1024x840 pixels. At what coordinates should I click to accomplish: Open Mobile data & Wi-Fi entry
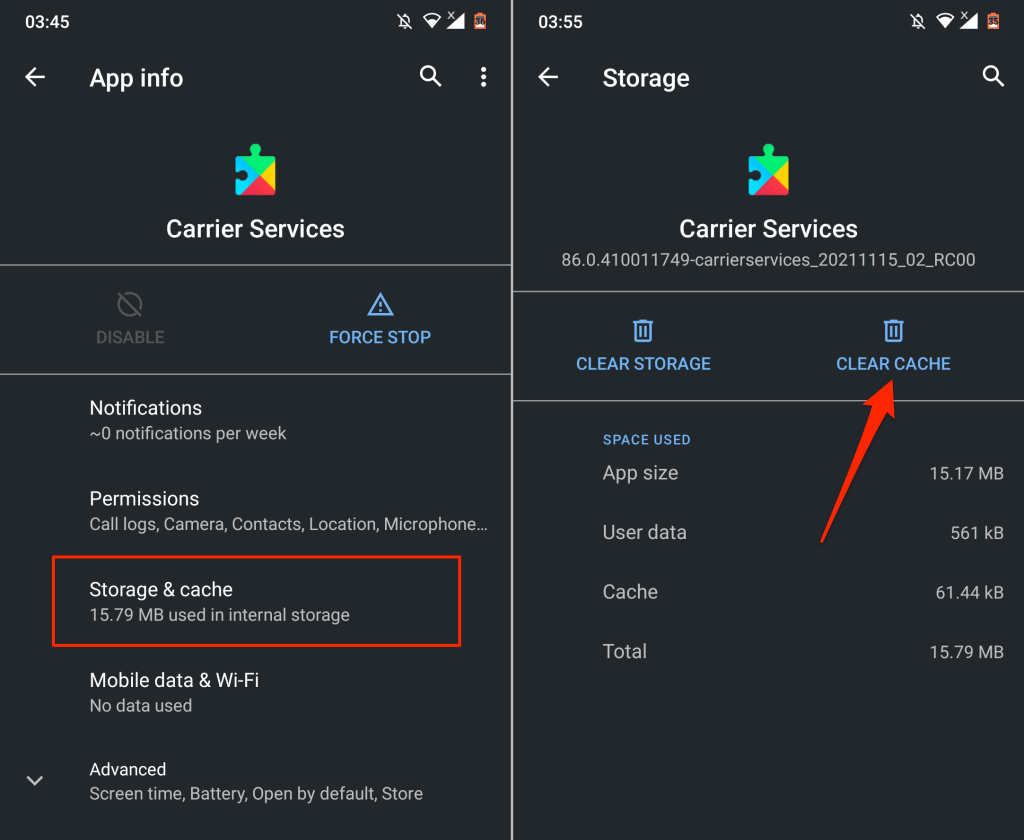(256, 692)
